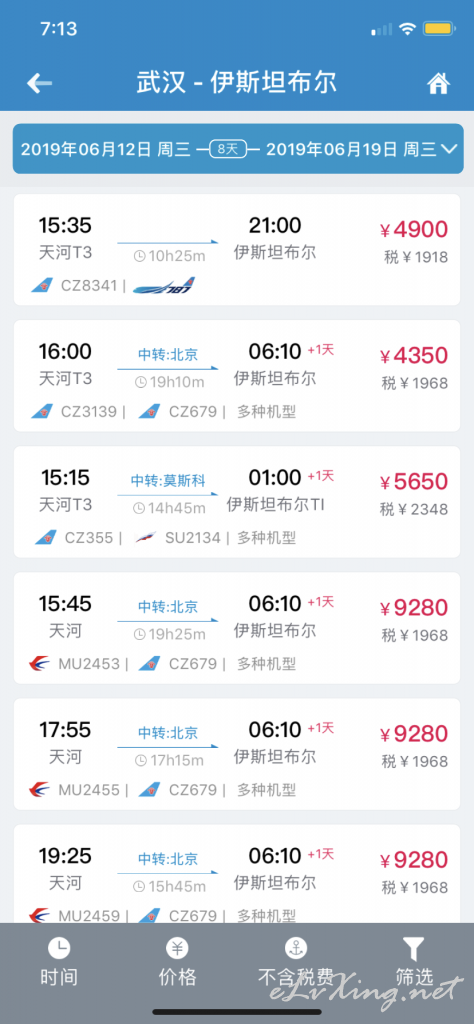The width and height of the screenshot is (474, 1024).
Task: Tap the Aeroflot logo beside SU2134
Action: coord(146,537)
